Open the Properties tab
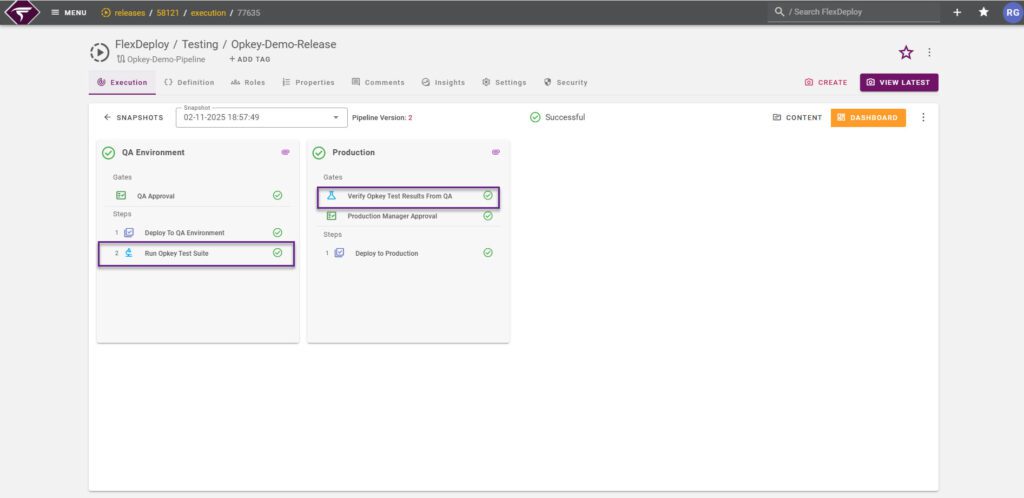This screenshot has width=1024, height=498. [x=308, y=83]
